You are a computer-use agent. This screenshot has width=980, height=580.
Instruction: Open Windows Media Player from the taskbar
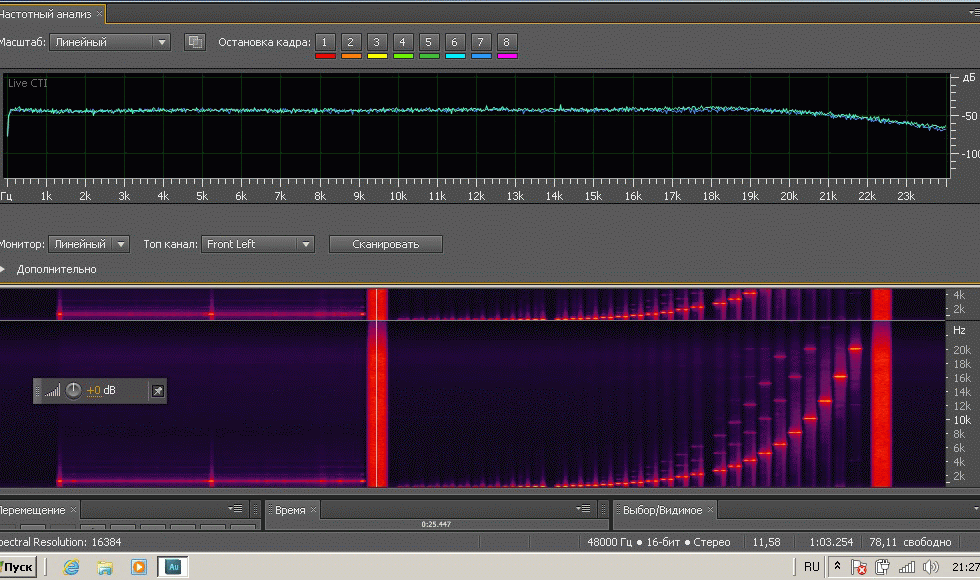139,567
